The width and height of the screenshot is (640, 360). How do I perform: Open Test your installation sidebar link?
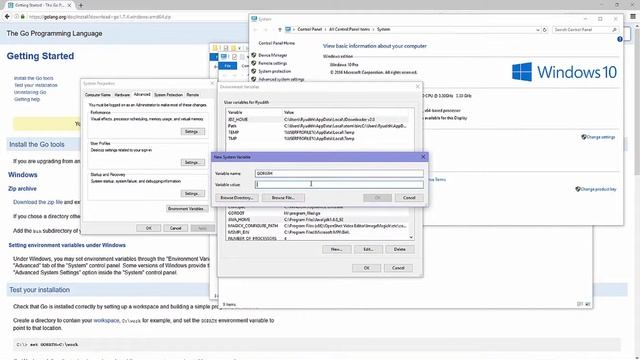click(x=36, y=85)
